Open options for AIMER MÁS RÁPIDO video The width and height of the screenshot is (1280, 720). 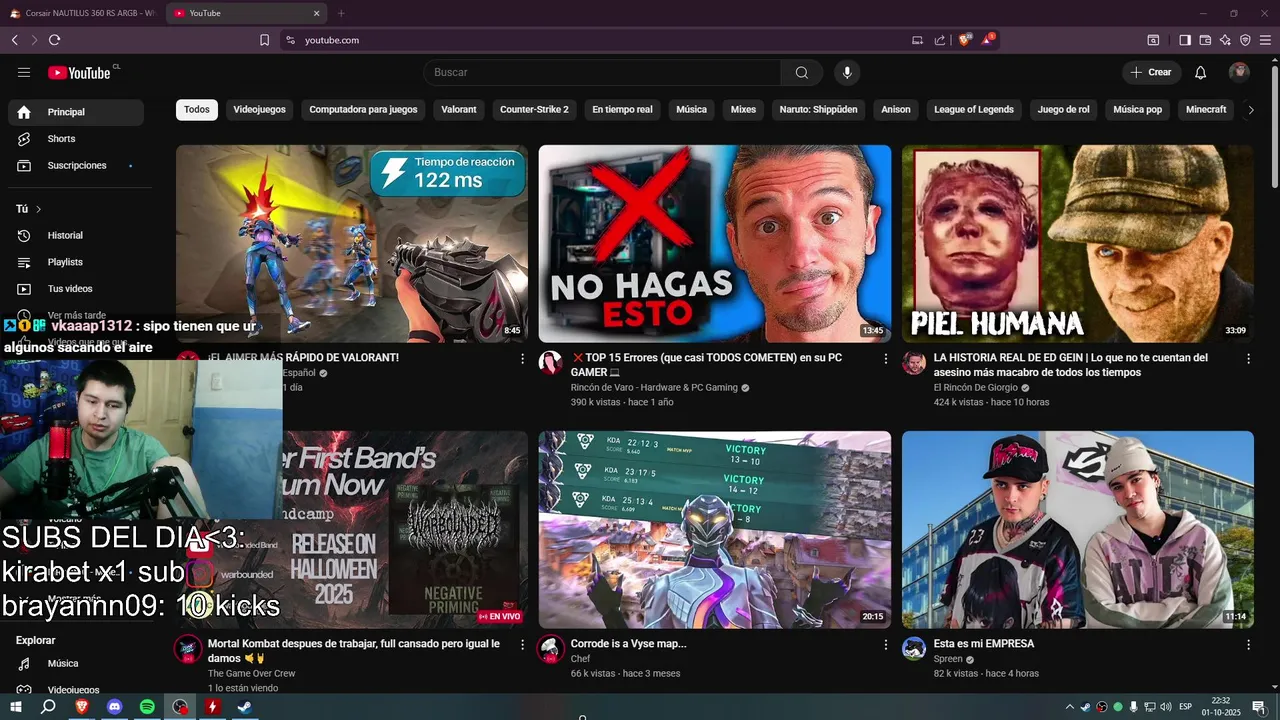[522, 358]
